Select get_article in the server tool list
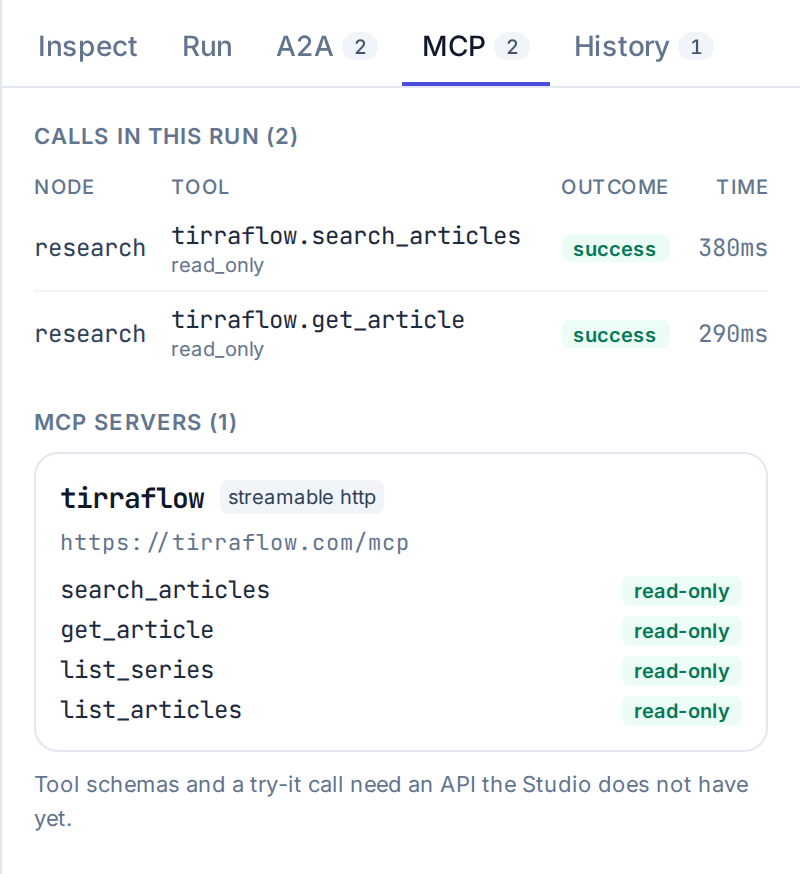800x874 pixels. point(137,630)
